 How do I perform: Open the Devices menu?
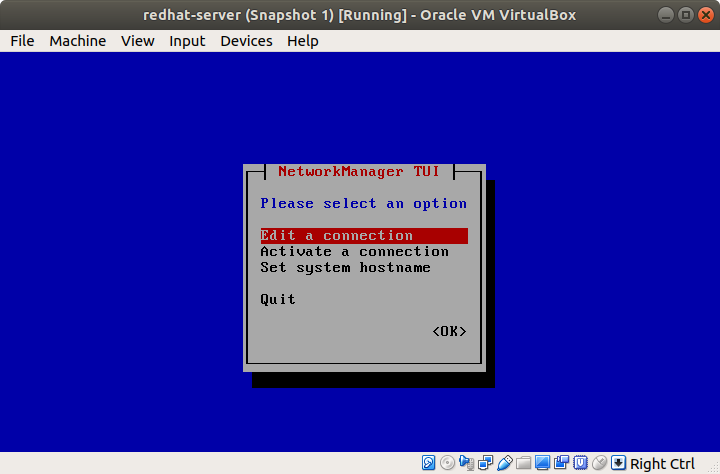(246, 41)
